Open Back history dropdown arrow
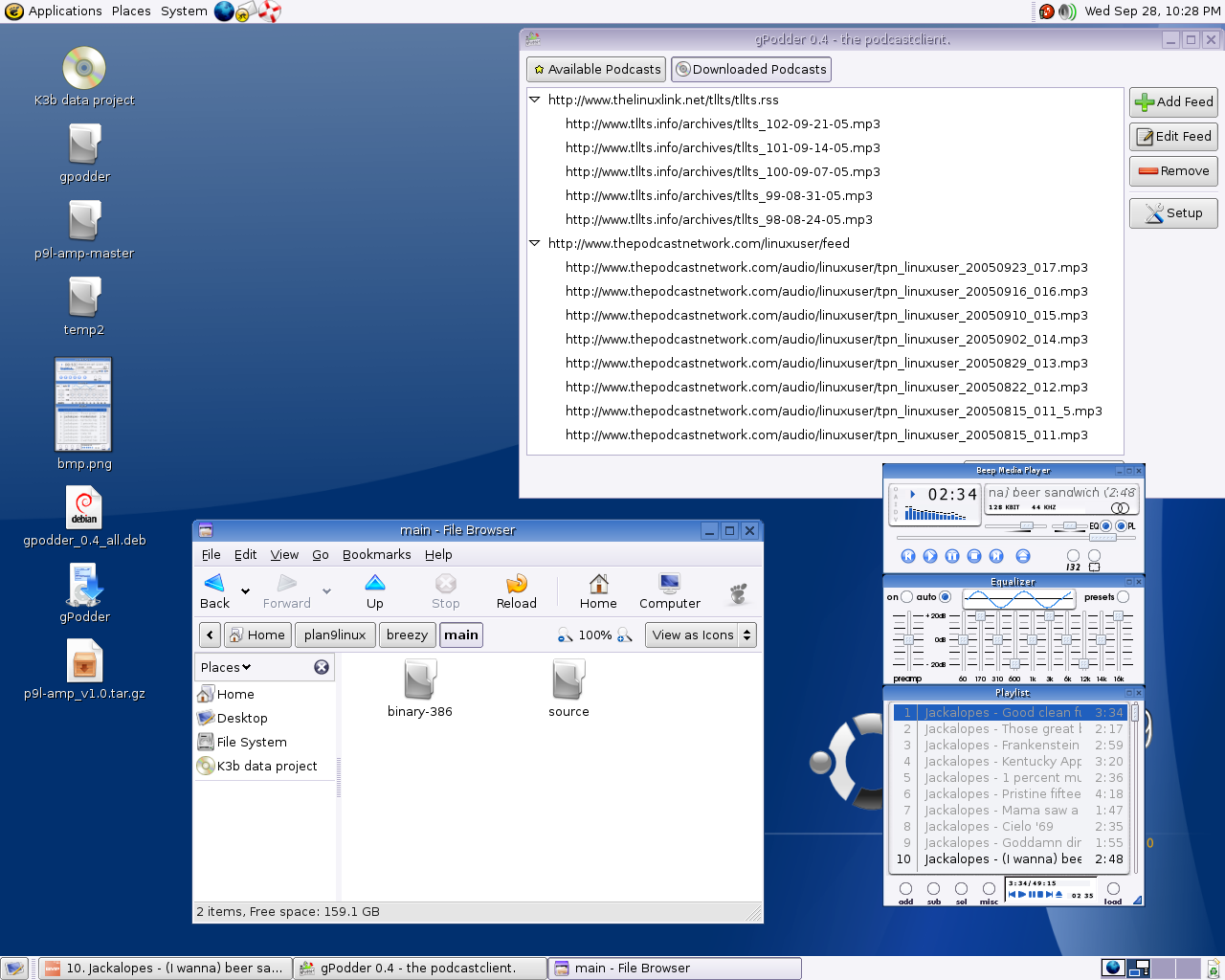The image size is (1225, 980). click(x=245, y=591)
